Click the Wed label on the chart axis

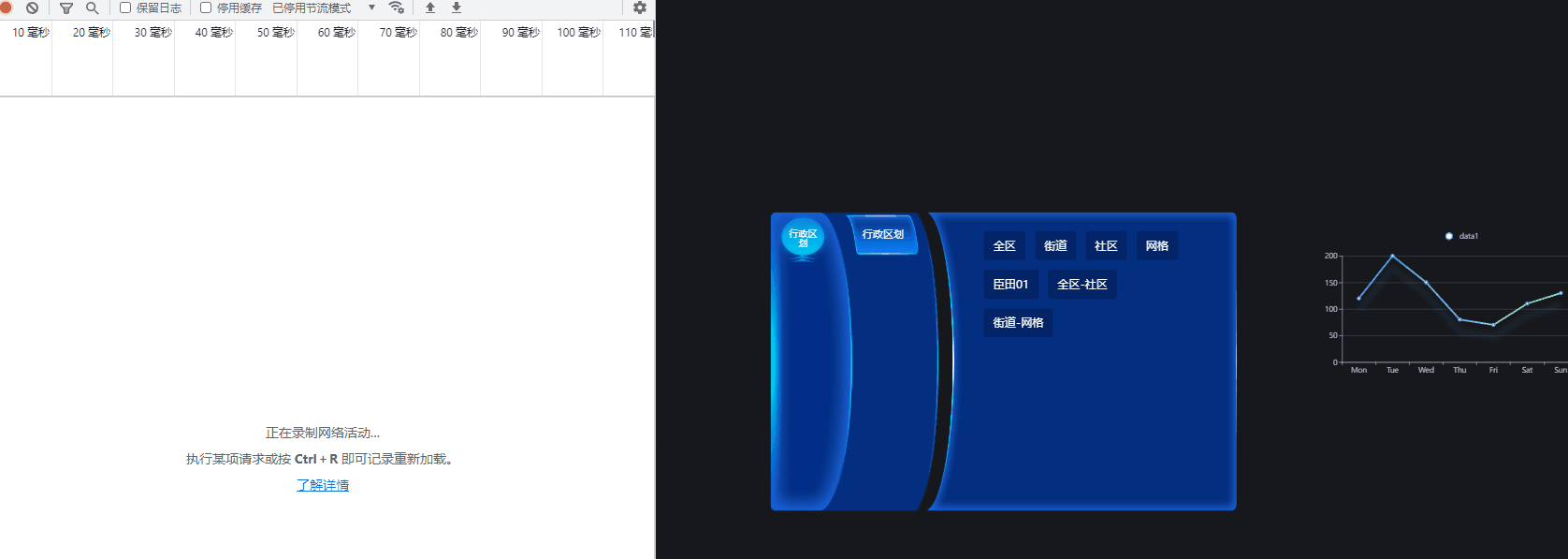[x=1426, y=370]
